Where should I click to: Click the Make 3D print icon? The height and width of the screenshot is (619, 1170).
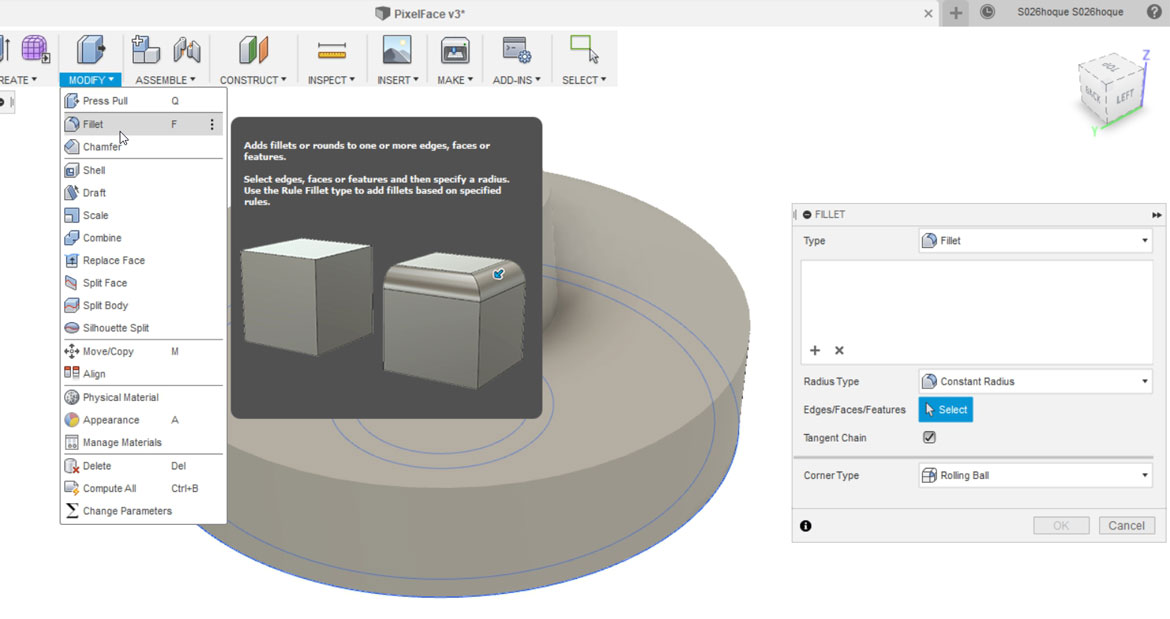point(454,50)
